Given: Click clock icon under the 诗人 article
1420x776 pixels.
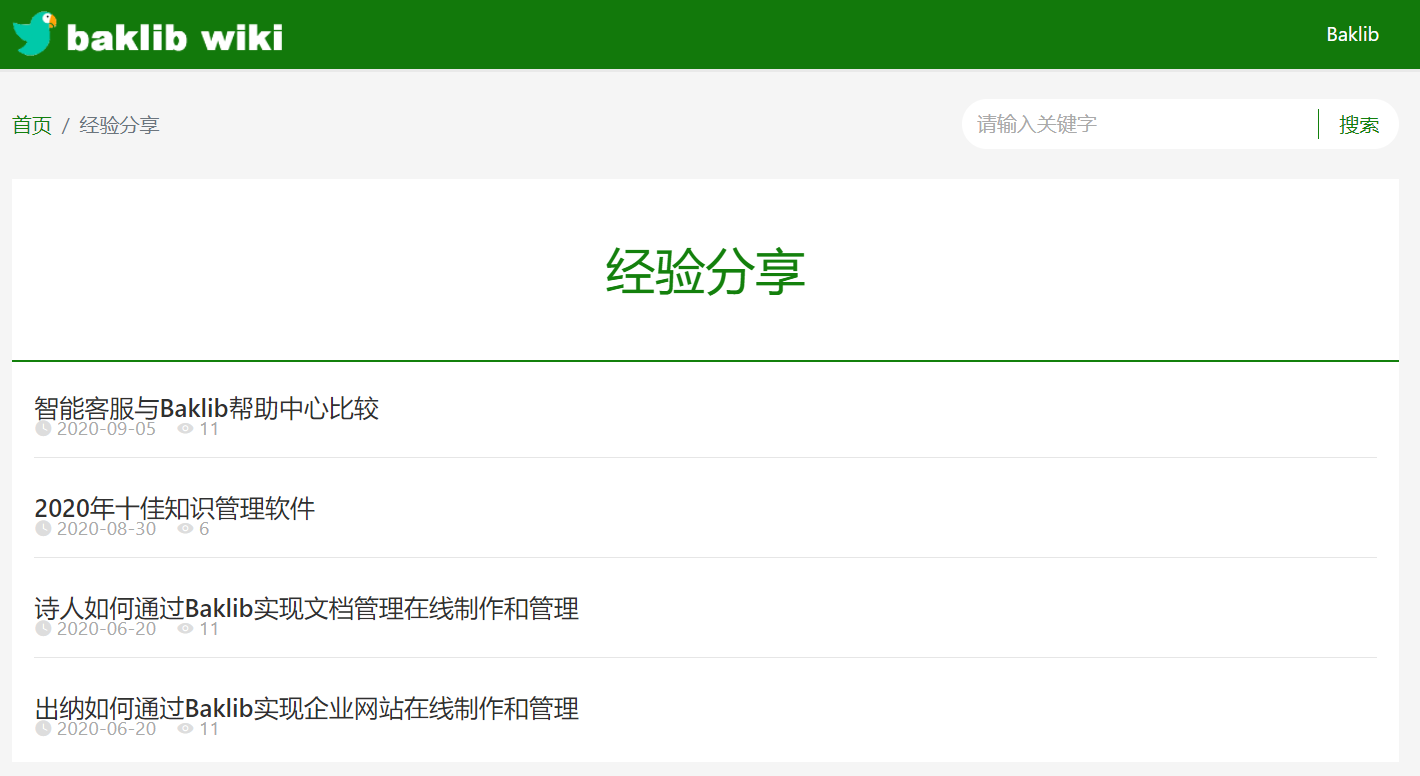Looking at the screenshot, I should (43, 629).
